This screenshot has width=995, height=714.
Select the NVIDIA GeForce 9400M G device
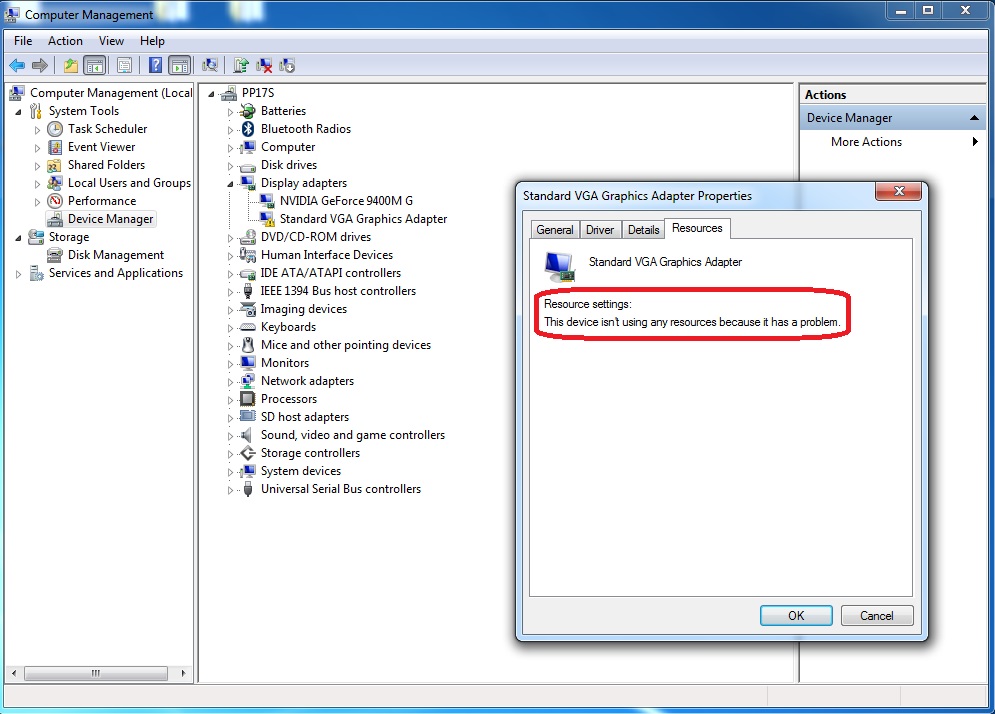(346, 201)
